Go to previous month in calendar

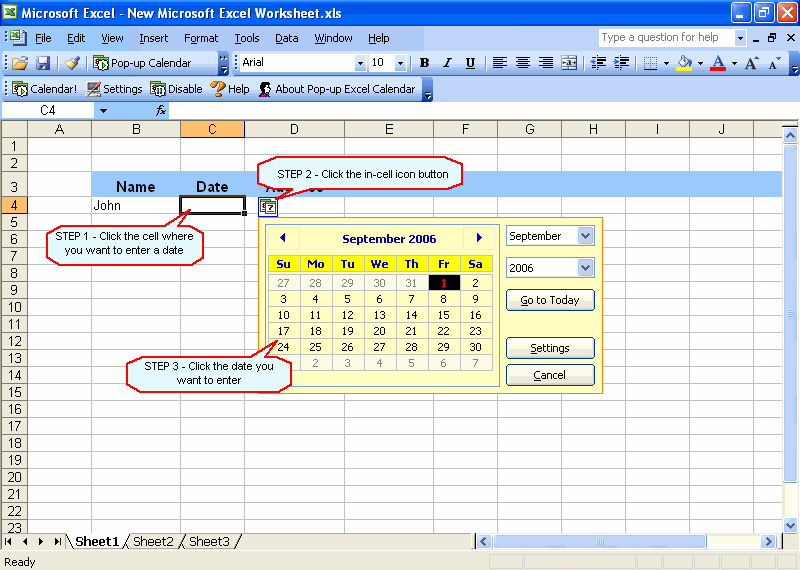[x=283, y=238]
